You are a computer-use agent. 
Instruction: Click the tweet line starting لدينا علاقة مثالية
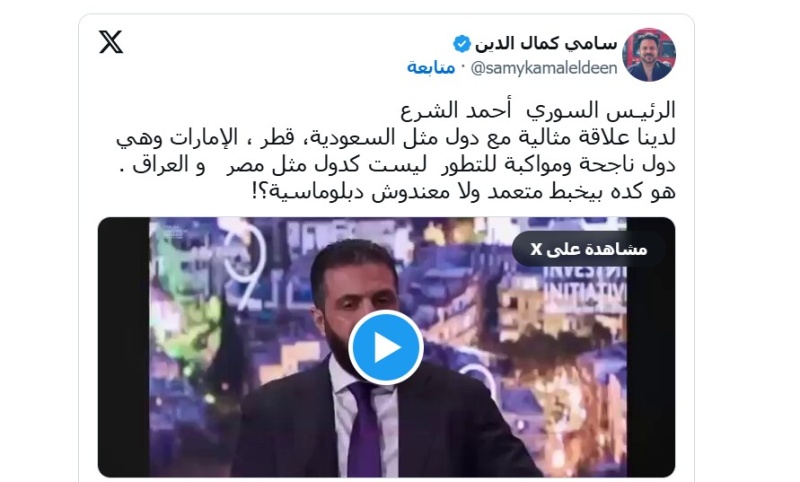click(x=396, y=137)
